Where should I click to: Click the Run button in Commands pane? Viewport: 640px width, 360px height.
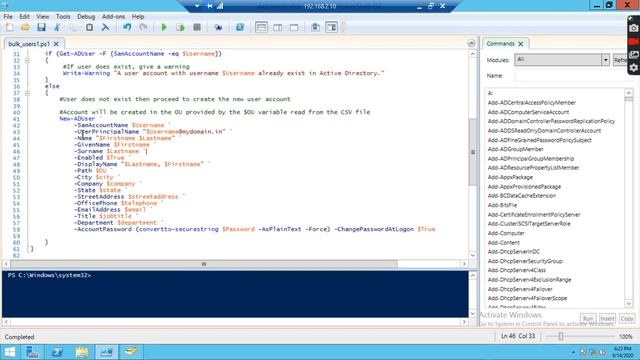click(x=588, y=318)
